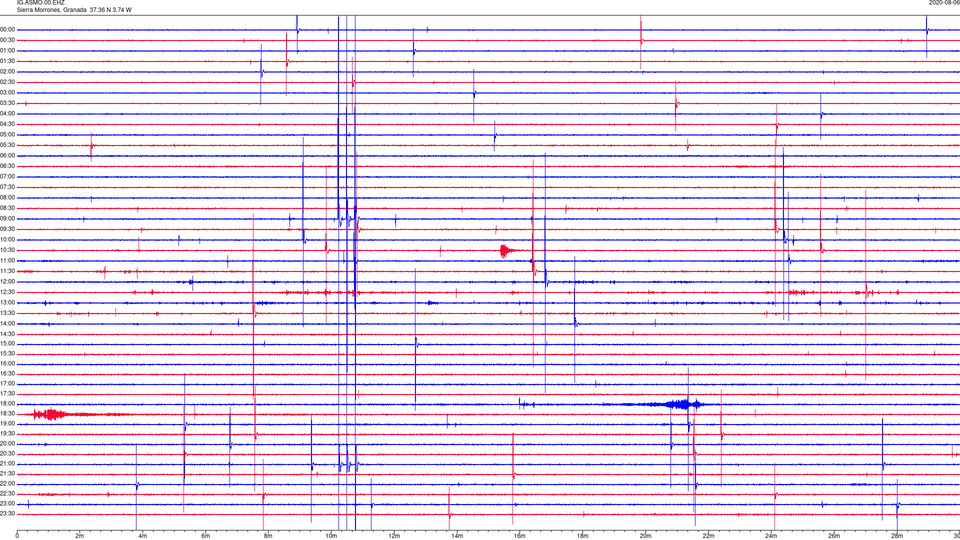Click the 03:30 row label

pyautogui.click(x=8, y=103)
